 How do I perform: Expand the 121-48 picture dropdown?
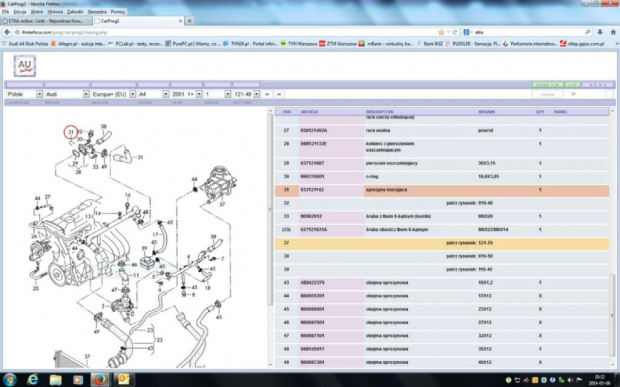(x=246, y=94)
